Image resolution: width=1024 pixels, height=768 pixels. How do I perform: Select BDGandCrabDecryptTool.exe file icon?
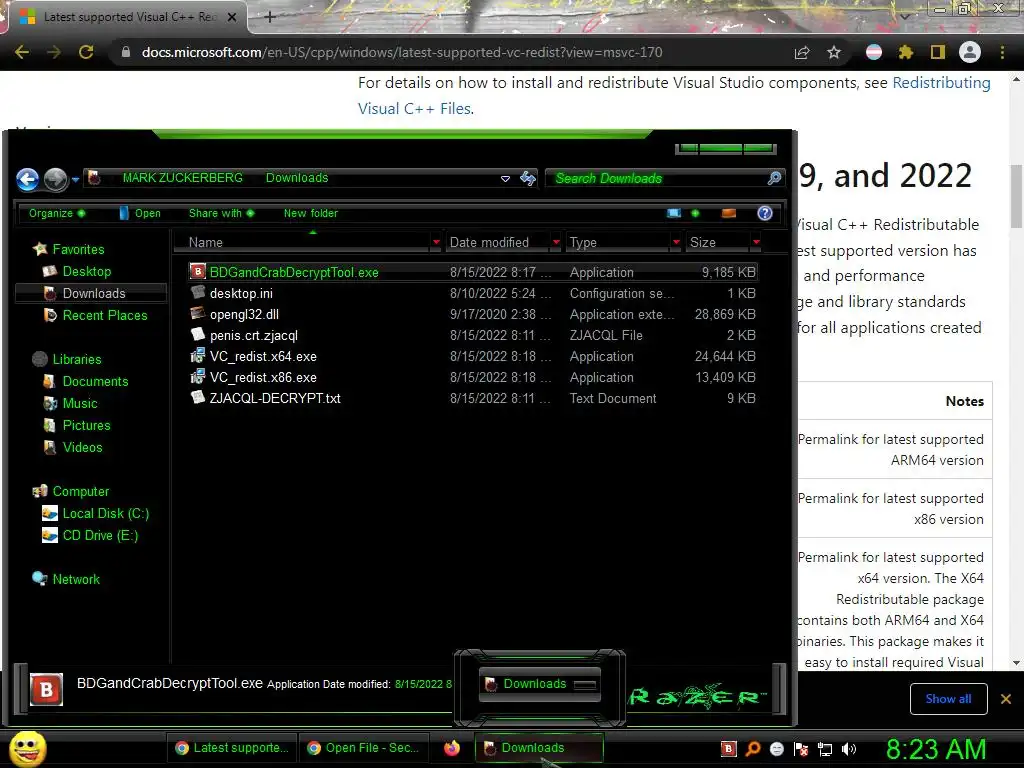pos(197,272)
